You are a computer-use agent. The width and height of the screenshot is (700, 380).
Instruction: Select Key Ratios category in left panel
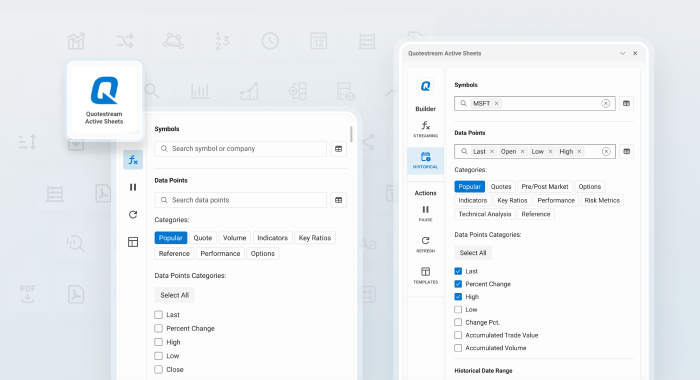coord(315,238)
